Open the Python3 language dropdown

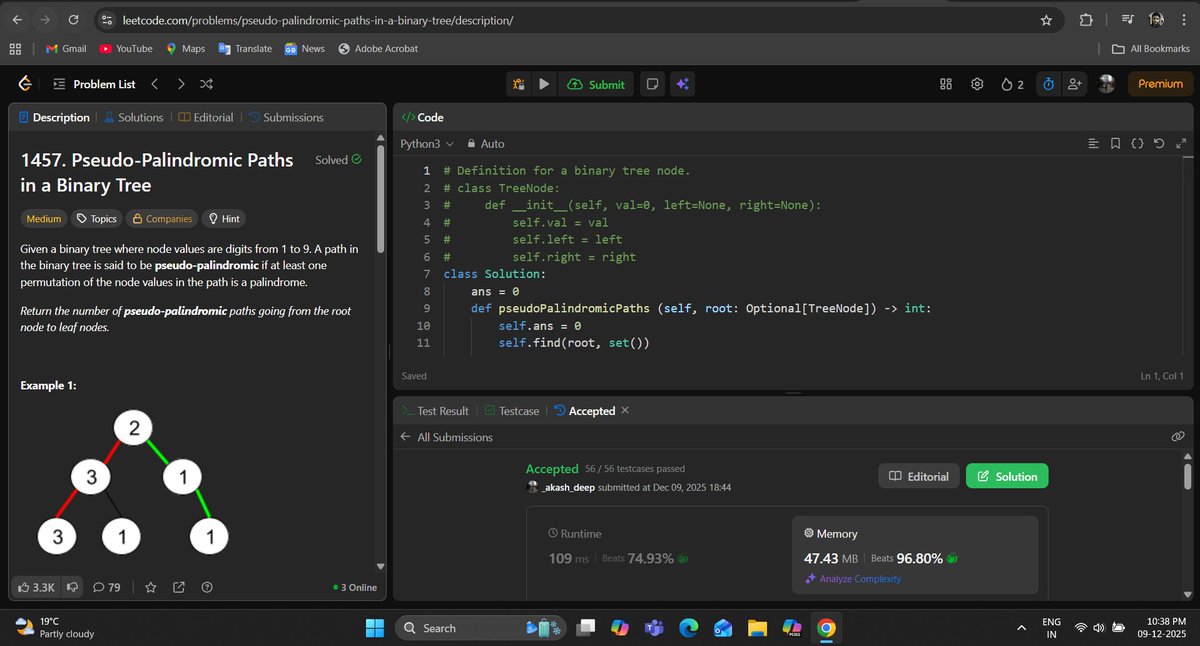[427, 144]
